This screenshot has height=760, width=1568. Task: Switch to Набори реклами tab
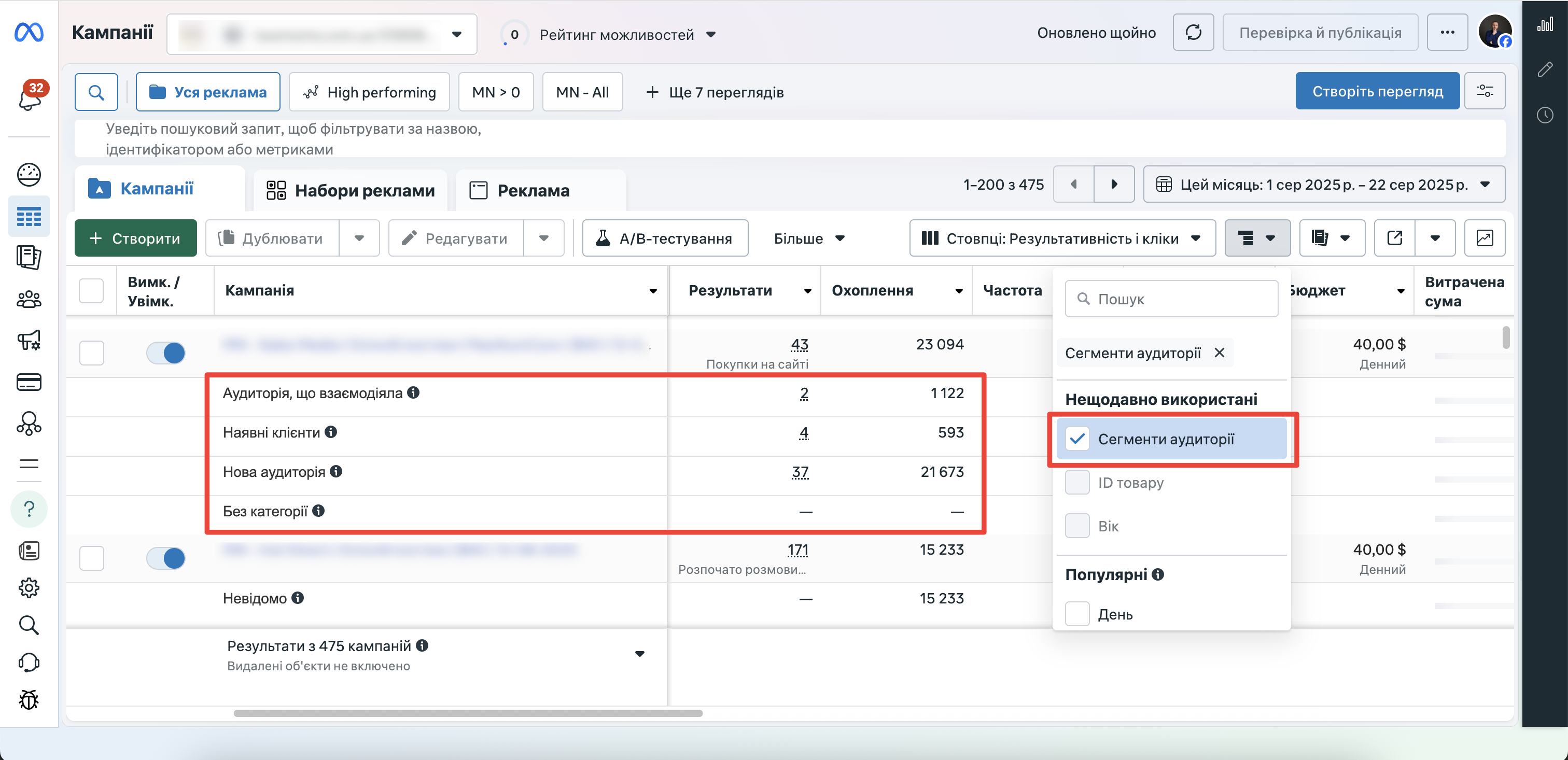351,190
